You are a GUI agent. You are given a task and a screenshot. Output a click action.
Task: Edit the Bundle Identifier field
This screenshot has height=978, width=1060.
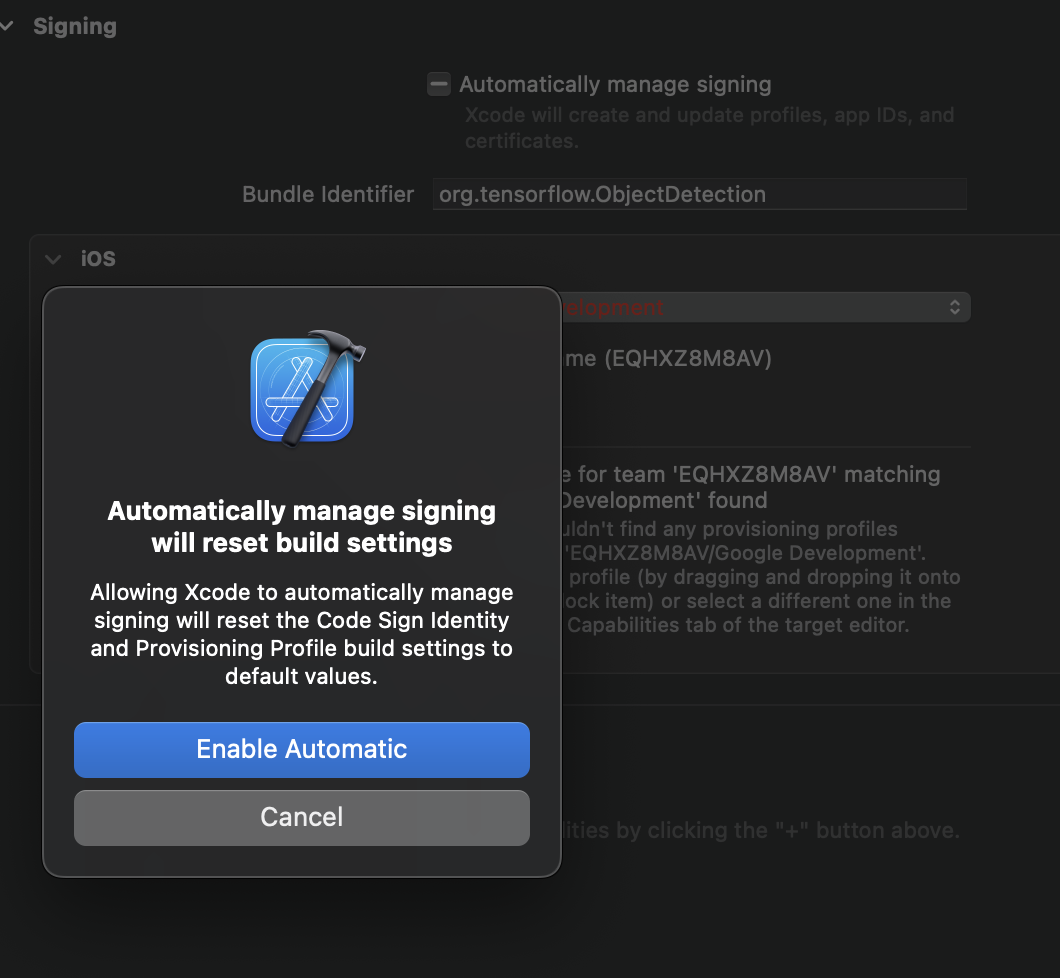[699, 195]
